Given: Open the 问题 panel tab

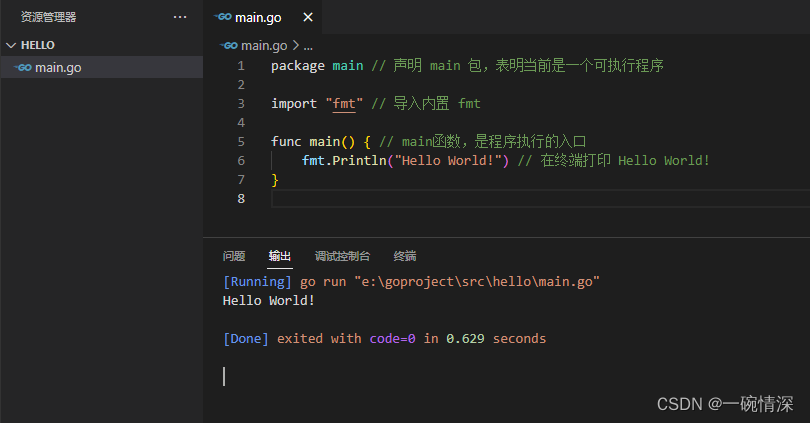Looking at the screenshot, I should click(234, 256).
